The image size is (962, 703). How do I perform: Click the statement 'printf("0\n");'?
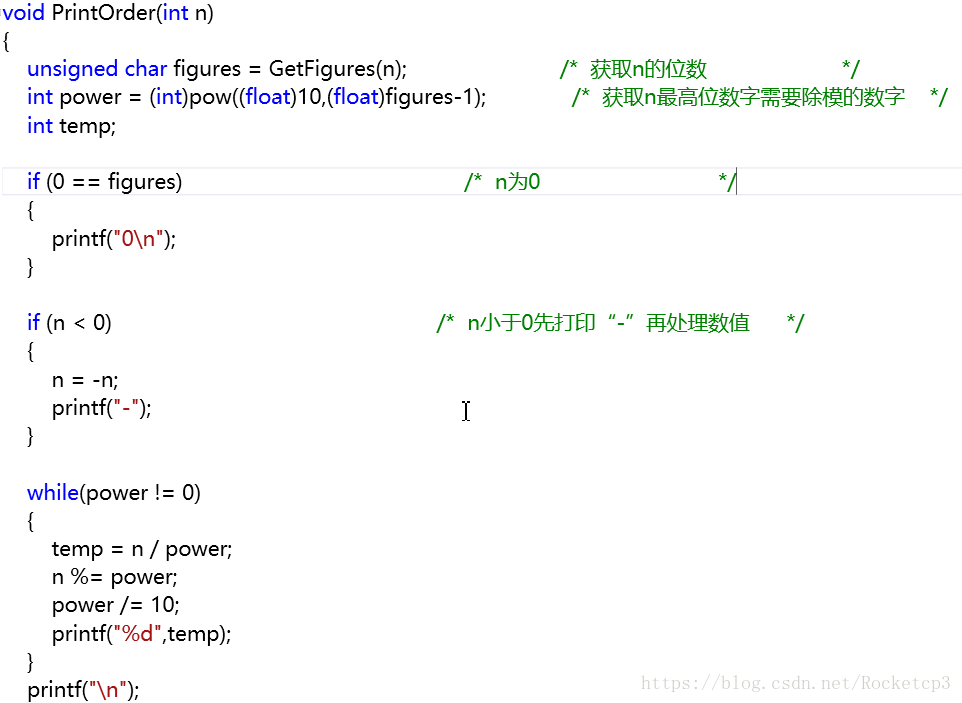click(114, 238)
